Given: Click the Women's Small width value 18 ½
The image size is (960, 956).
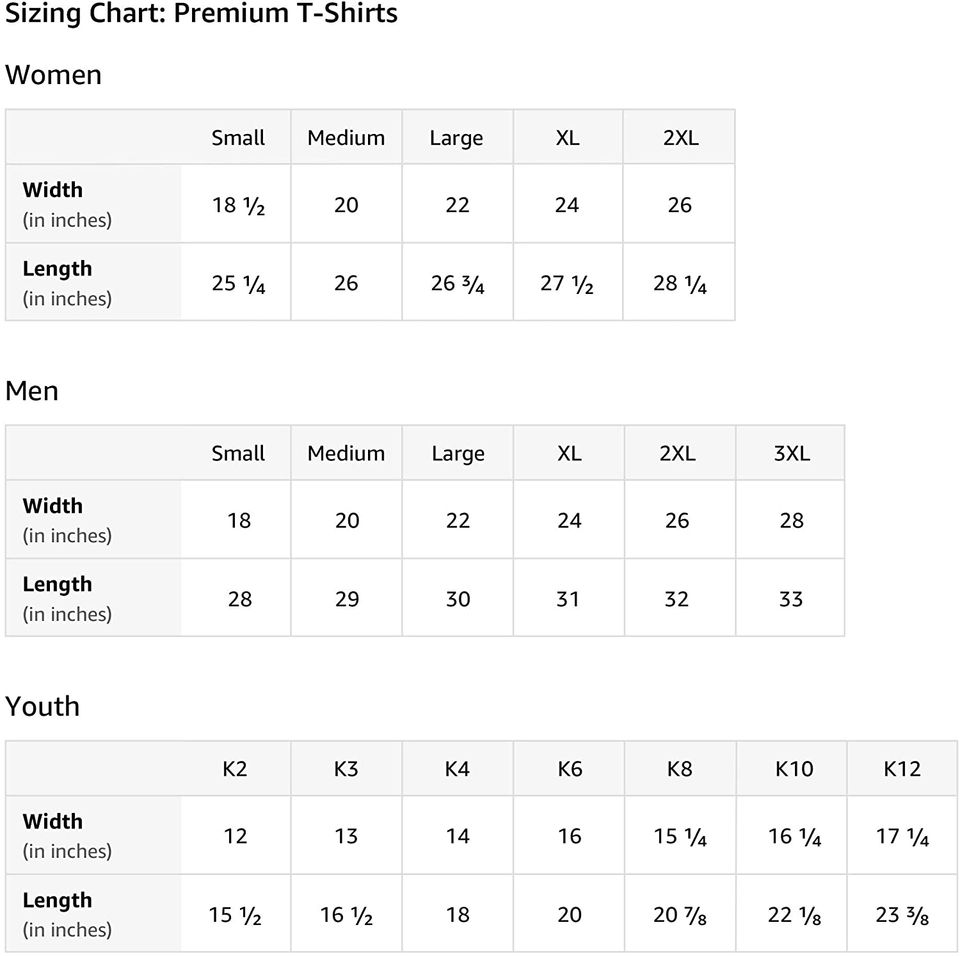Looking at the screenshot, I should coord(238,205).
